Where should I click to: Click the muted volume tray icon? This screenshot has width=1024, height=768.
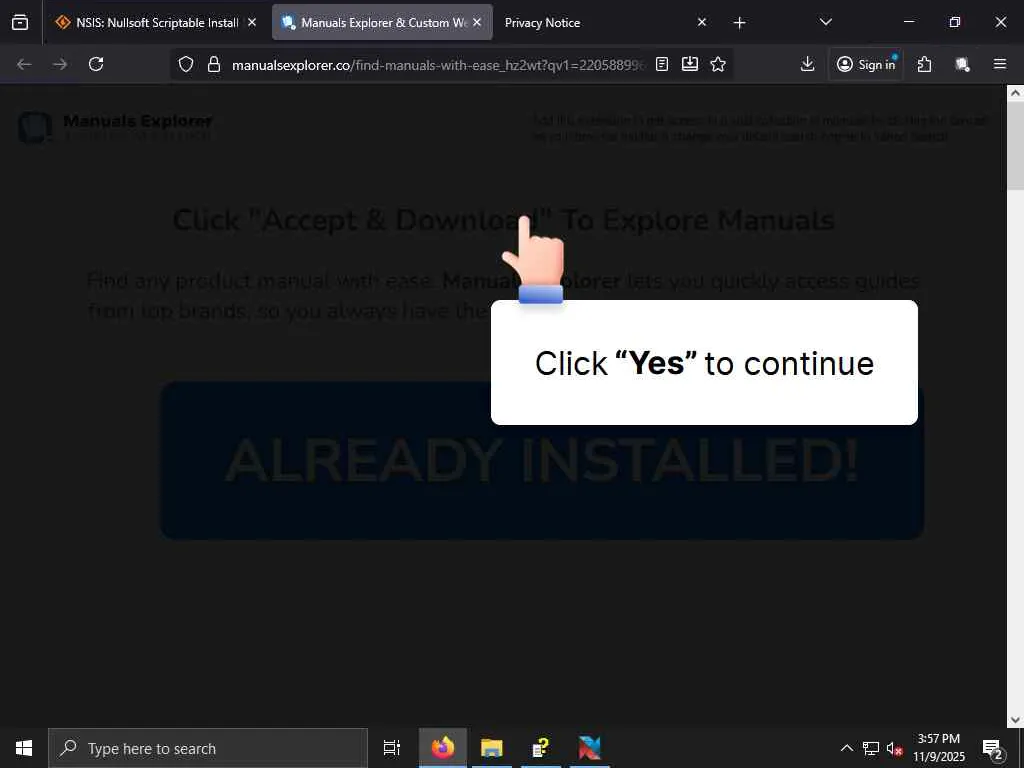point(894,748)
